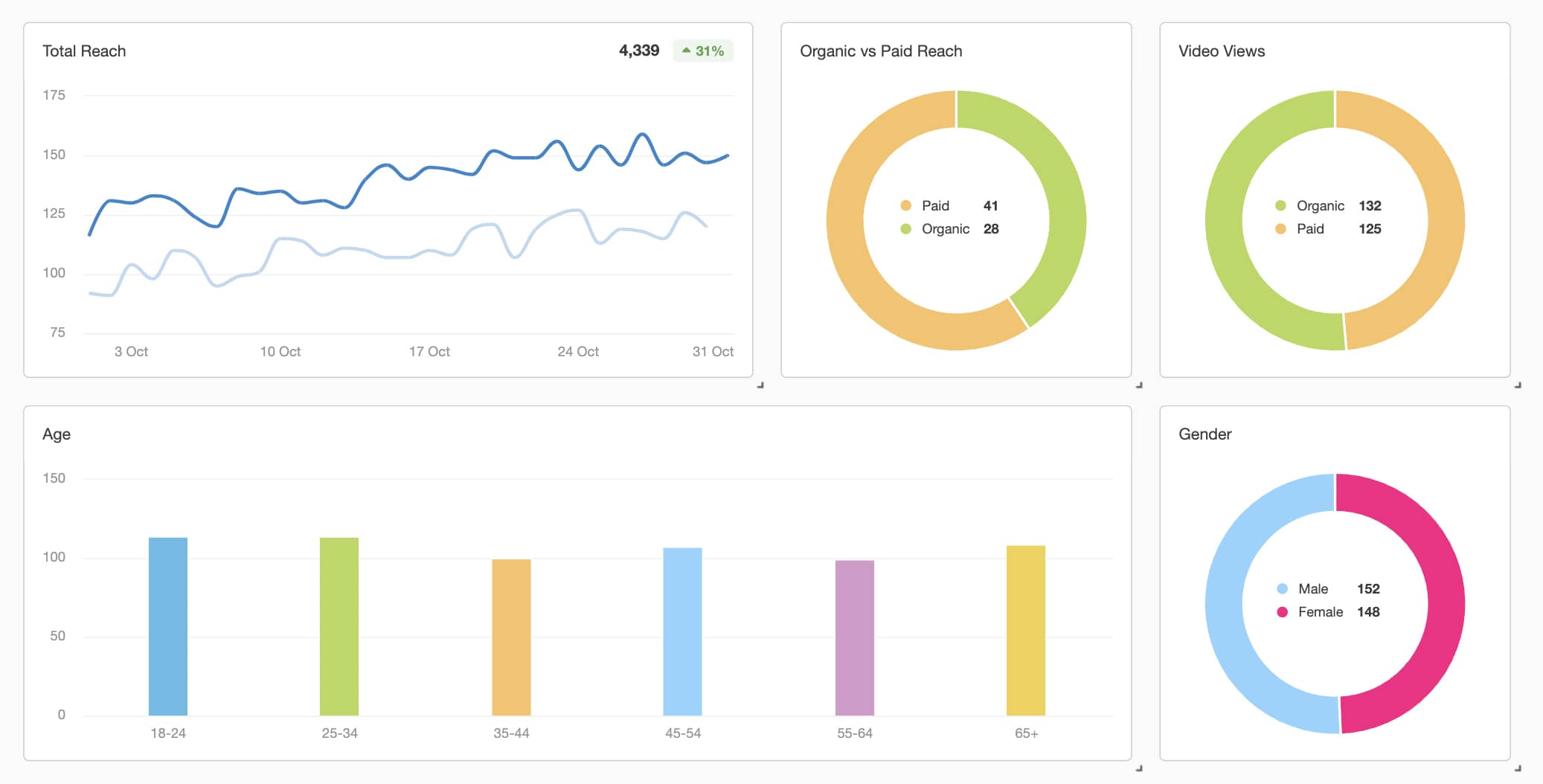Viewport: 1543px width, 784px height.
Task: Click the orange Paid legend dot in Video Views
Action: [x=1280, y=229]
